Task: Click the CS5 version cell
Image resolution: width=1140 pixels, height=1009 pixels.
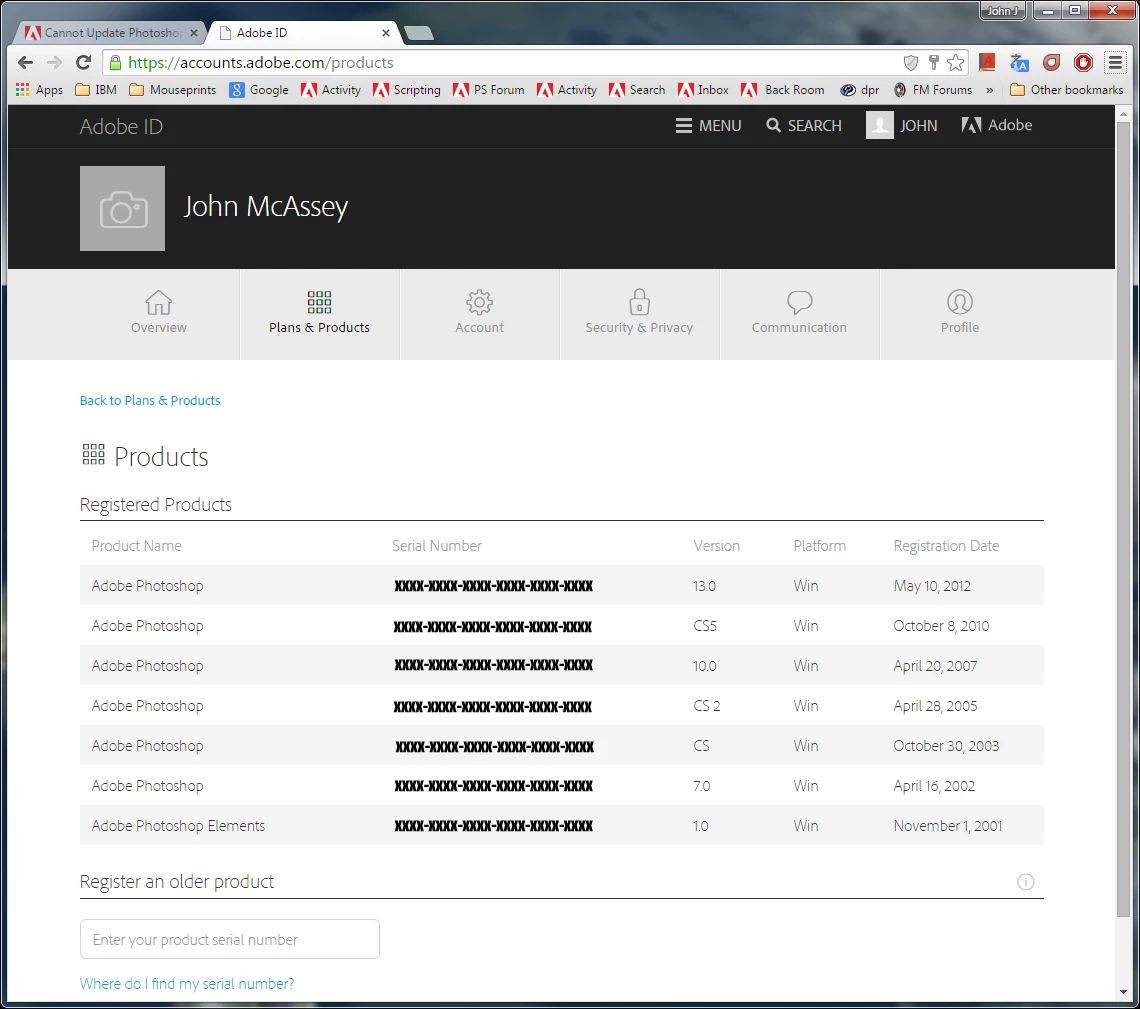Action: click(705, 626)
